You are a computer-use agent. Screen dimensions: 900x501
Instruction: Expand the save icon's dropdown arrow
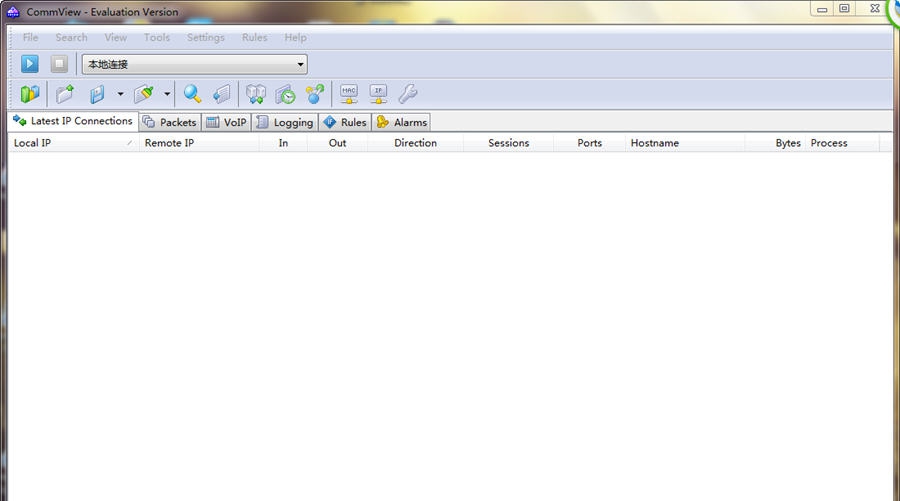click(x=121, y=94)
